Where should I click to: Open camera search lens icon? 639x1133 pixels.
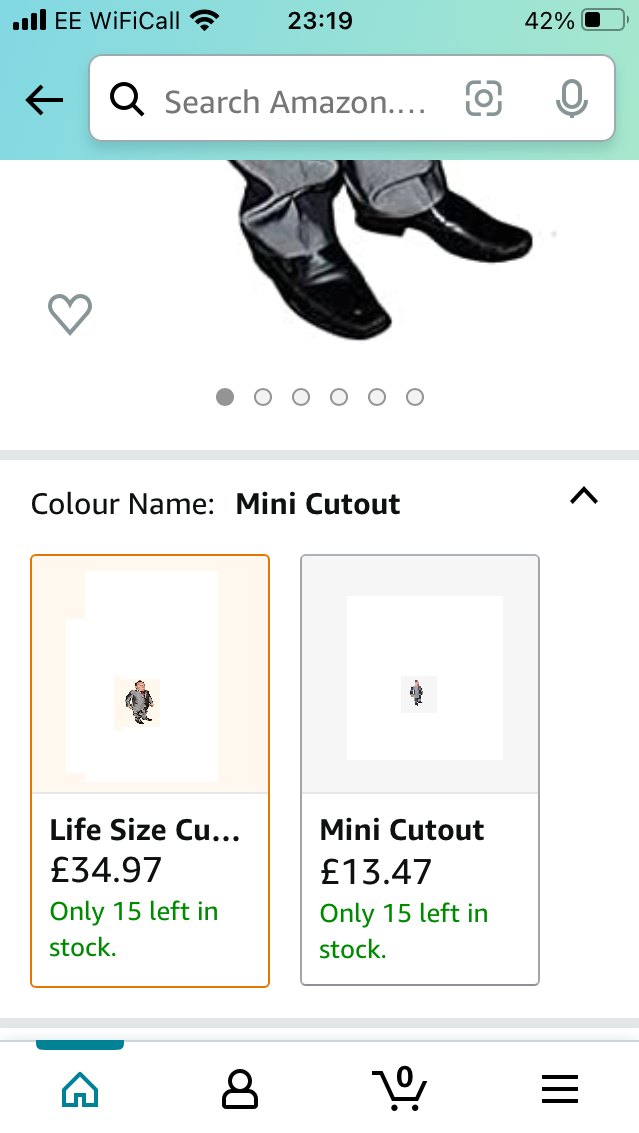484,98
